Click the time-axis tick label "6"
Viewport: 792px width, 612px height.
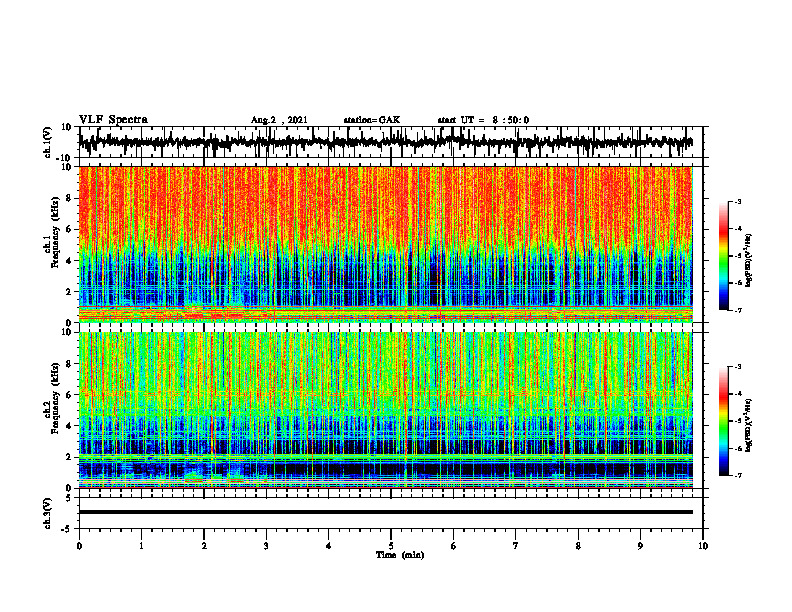pos(454,546)
